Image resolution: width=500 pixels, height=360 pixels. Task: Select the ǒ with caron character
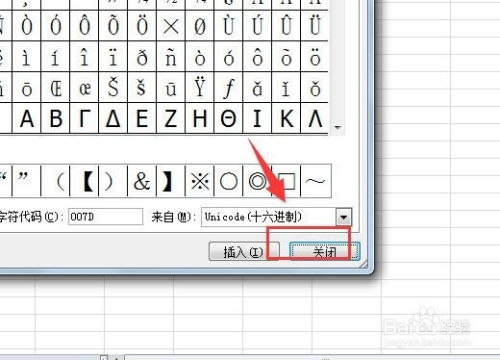315,87
